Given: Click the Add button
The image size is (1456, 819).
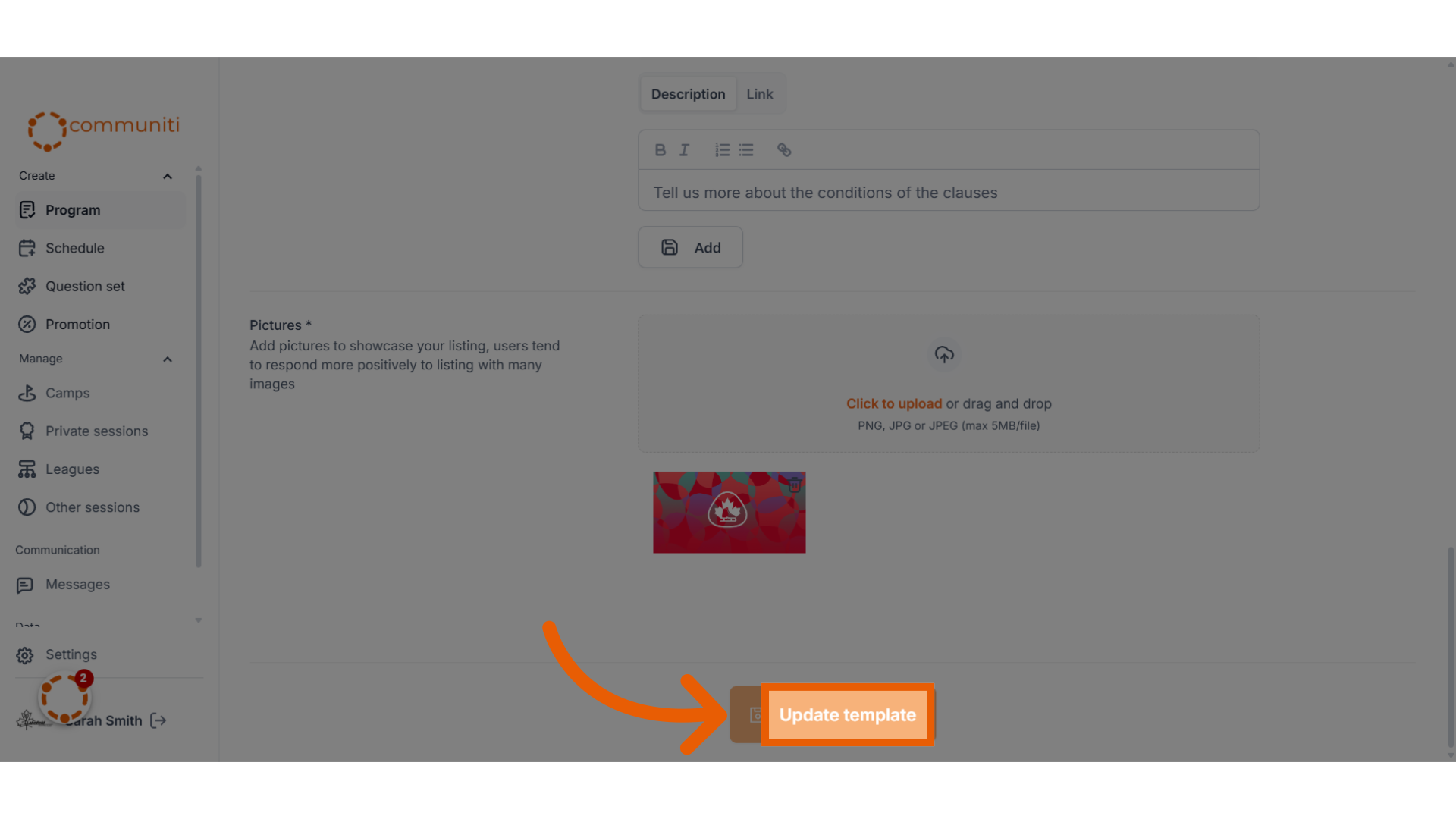Looking at the screenshot, I should coord(690,247).
